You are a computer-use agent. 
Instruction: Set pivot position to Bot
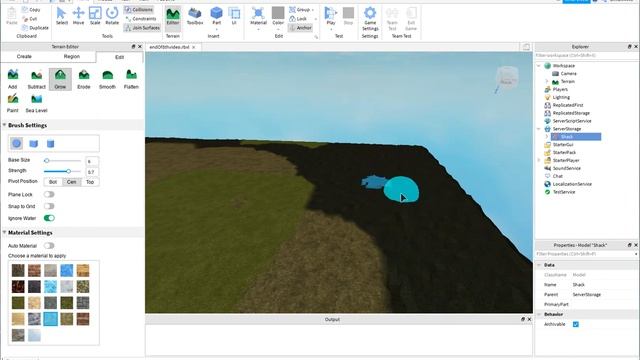53,182
